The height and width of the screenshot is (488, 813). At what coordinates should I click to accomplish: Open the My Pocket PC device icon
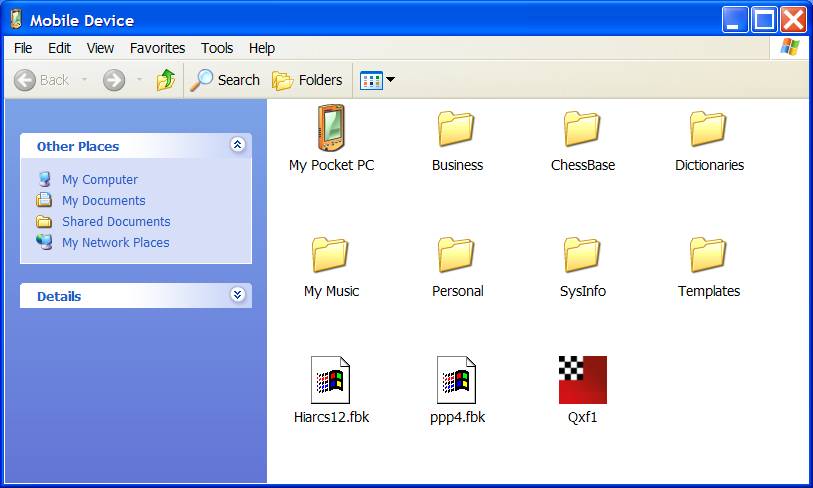331,129
